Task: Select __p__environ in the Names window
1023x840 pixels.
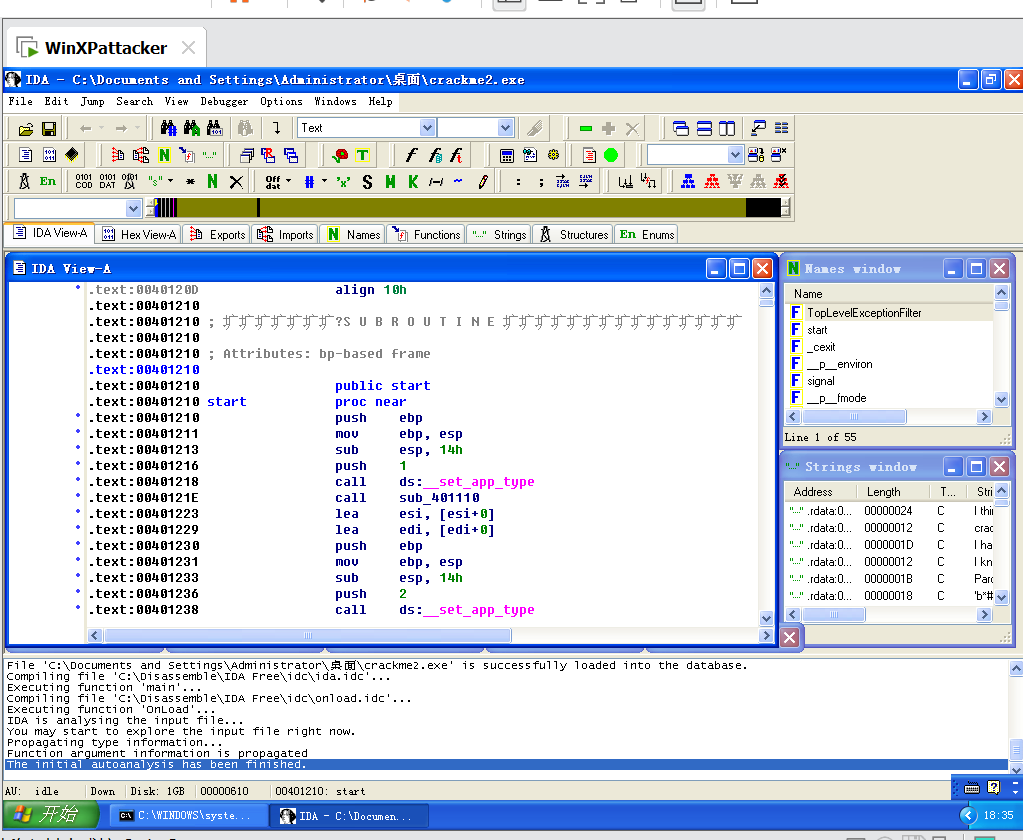Action: [x=840, y=364]
